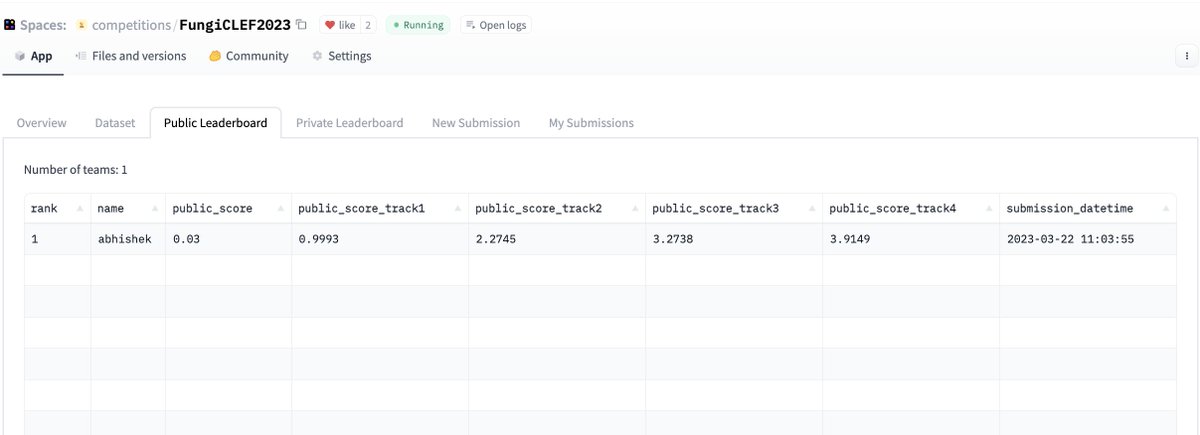Viewport: 1200px width, 435px height.
Task: Click the Settings gear icon
Action: (x=317, y=57)
